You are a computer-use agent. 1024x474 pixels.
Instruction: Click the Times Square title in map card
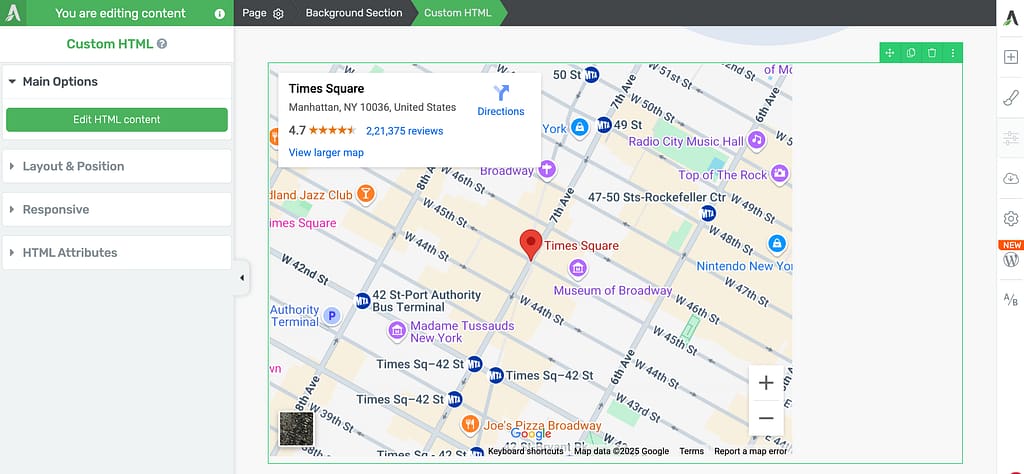[x=327, y=89]
